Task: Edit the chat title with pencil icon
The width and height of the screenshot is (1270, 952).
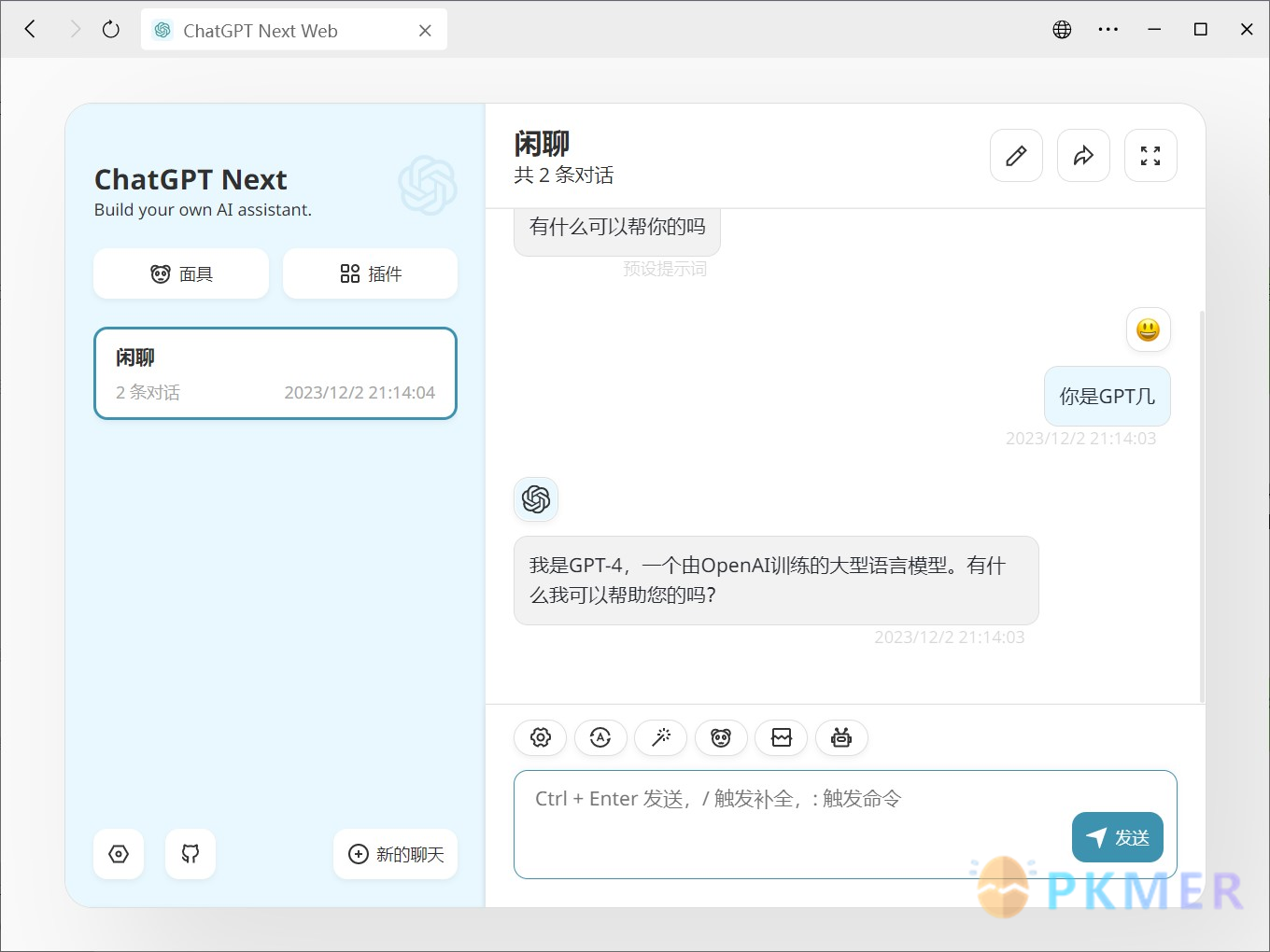Action: (1016, 156)
